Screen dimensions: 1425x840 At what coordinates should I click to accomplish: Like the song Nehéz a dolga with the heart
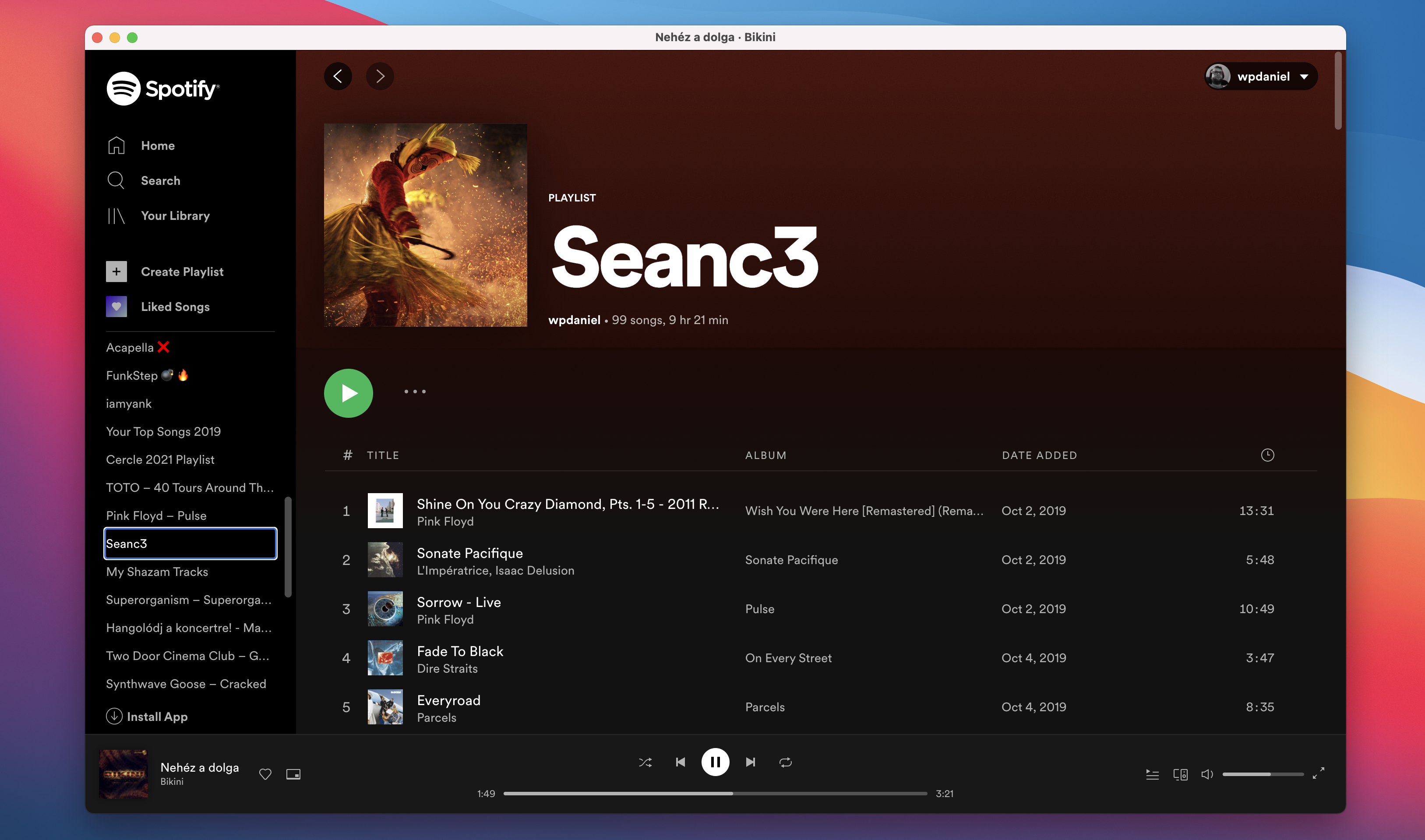point(265,774)
